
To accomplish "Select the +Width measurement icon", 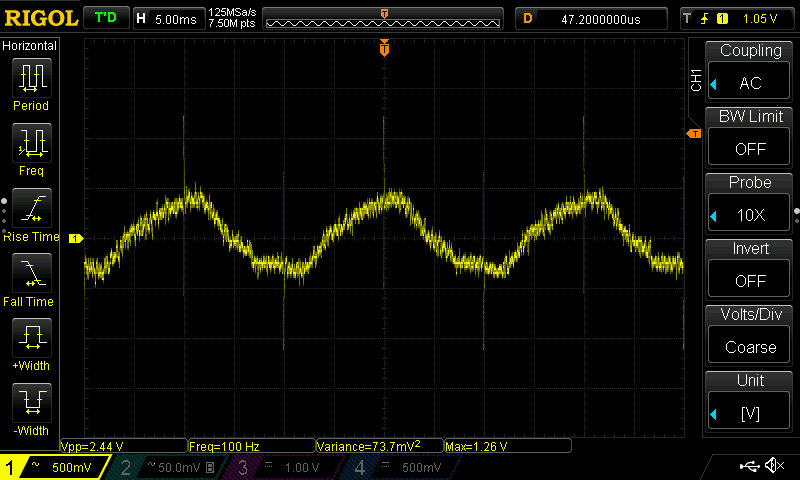I will click(x=31, y=338).
